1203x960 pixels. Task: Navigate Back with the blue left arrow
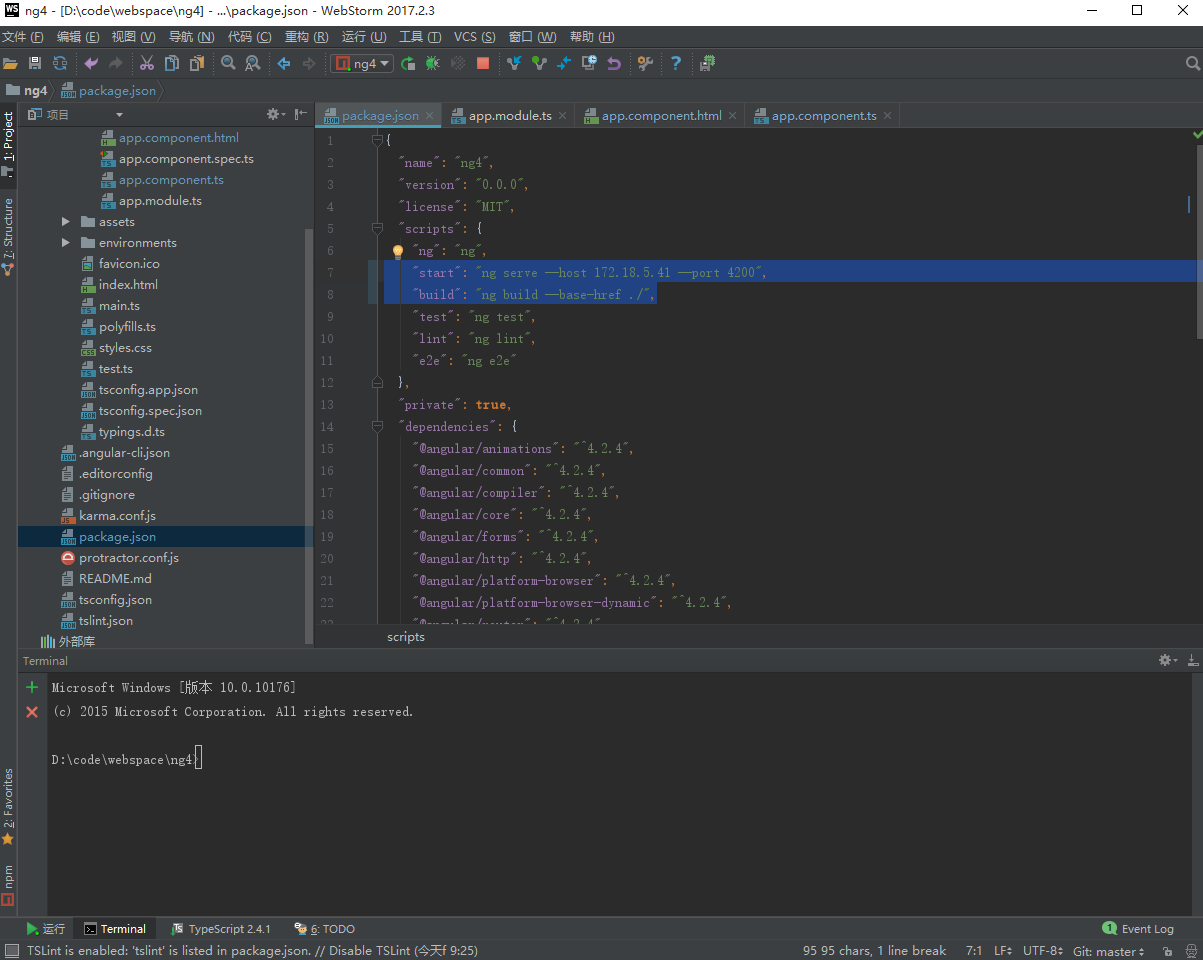[x=284, y=63]
